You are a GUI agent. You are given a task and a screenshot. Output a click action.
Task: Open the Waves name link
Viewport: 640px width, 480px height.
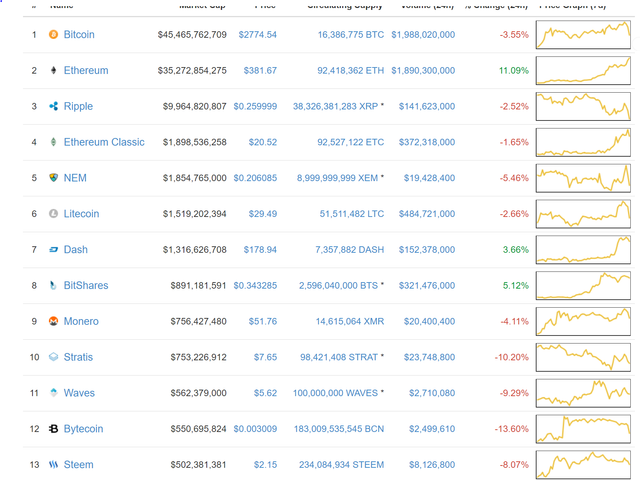click(x=79, y=393)
